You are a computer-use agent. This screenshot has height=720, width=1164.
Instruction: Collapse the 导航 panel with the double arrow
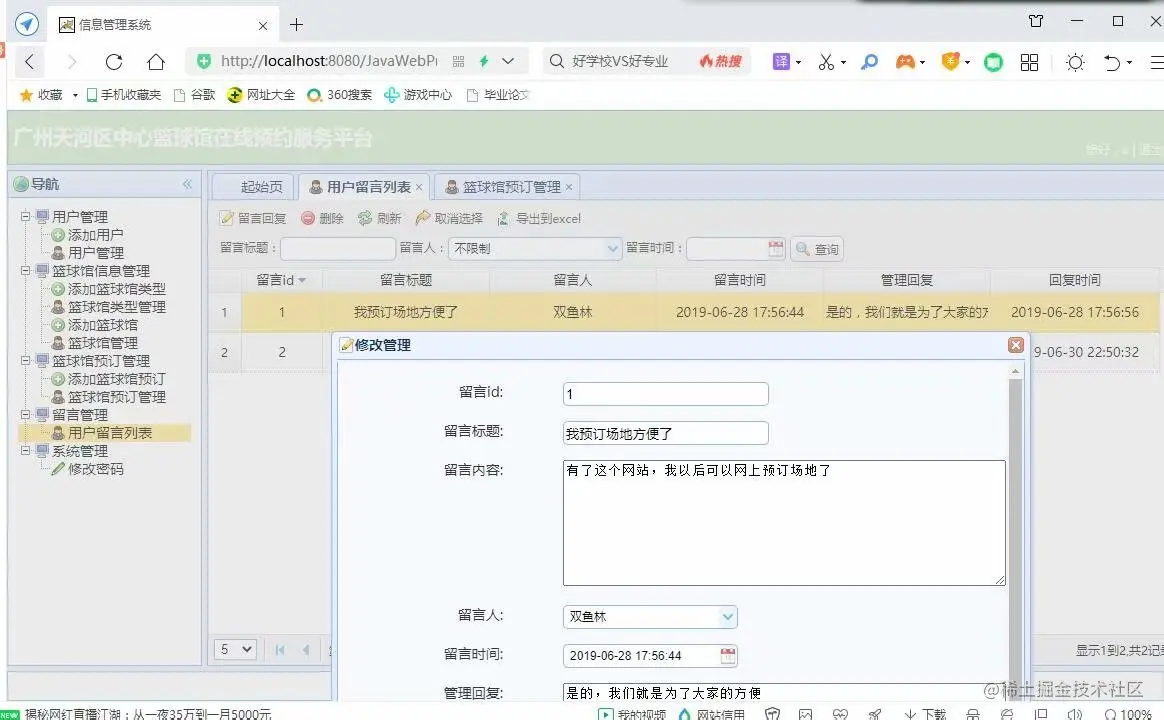coord(187,184)
